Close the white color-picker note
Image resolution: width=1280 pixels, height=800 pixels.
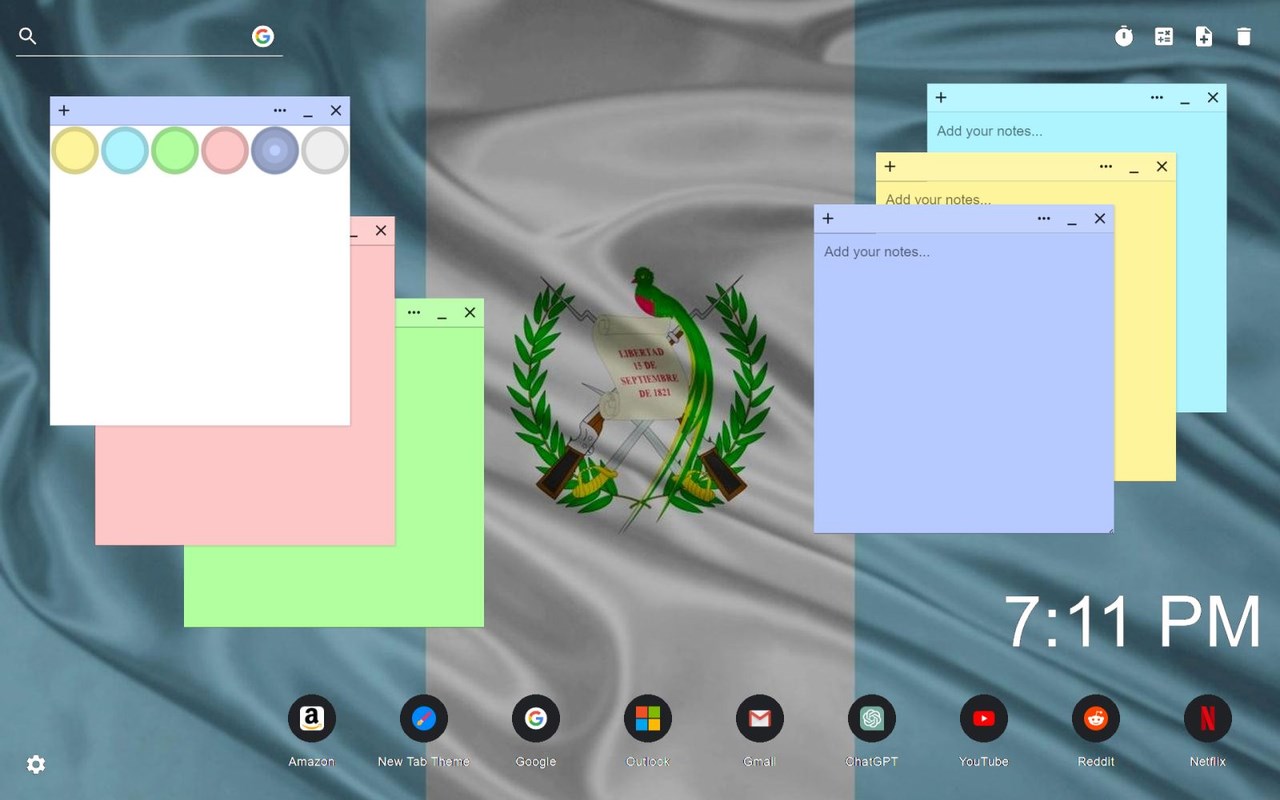[x=336, y=110]
